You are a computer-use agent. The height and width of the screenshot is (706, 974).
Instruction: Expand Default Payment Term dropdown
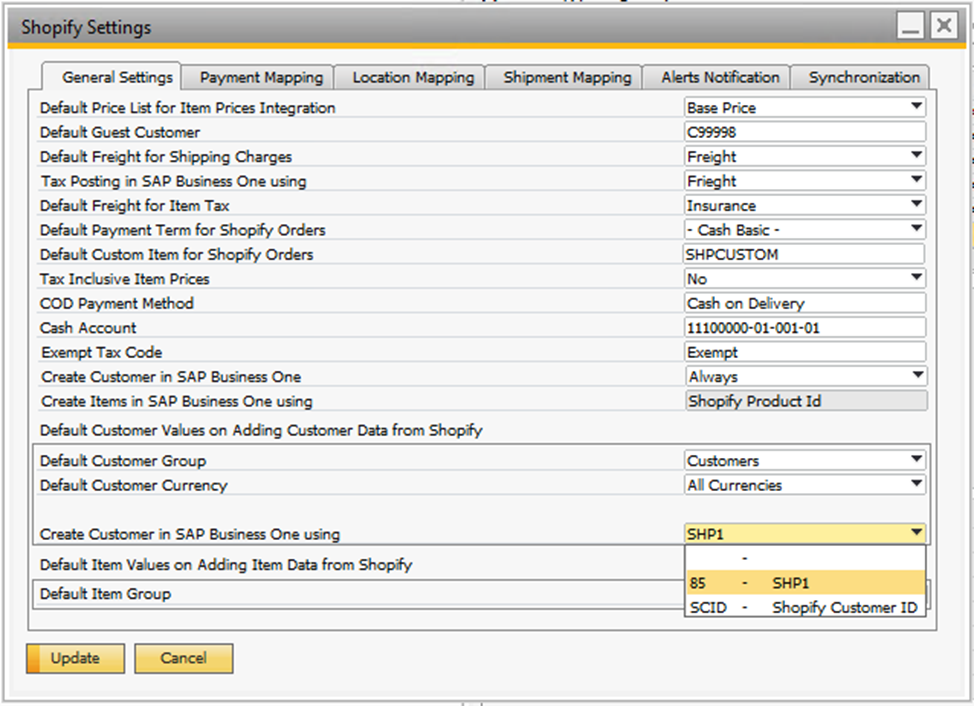coord(916,230)
